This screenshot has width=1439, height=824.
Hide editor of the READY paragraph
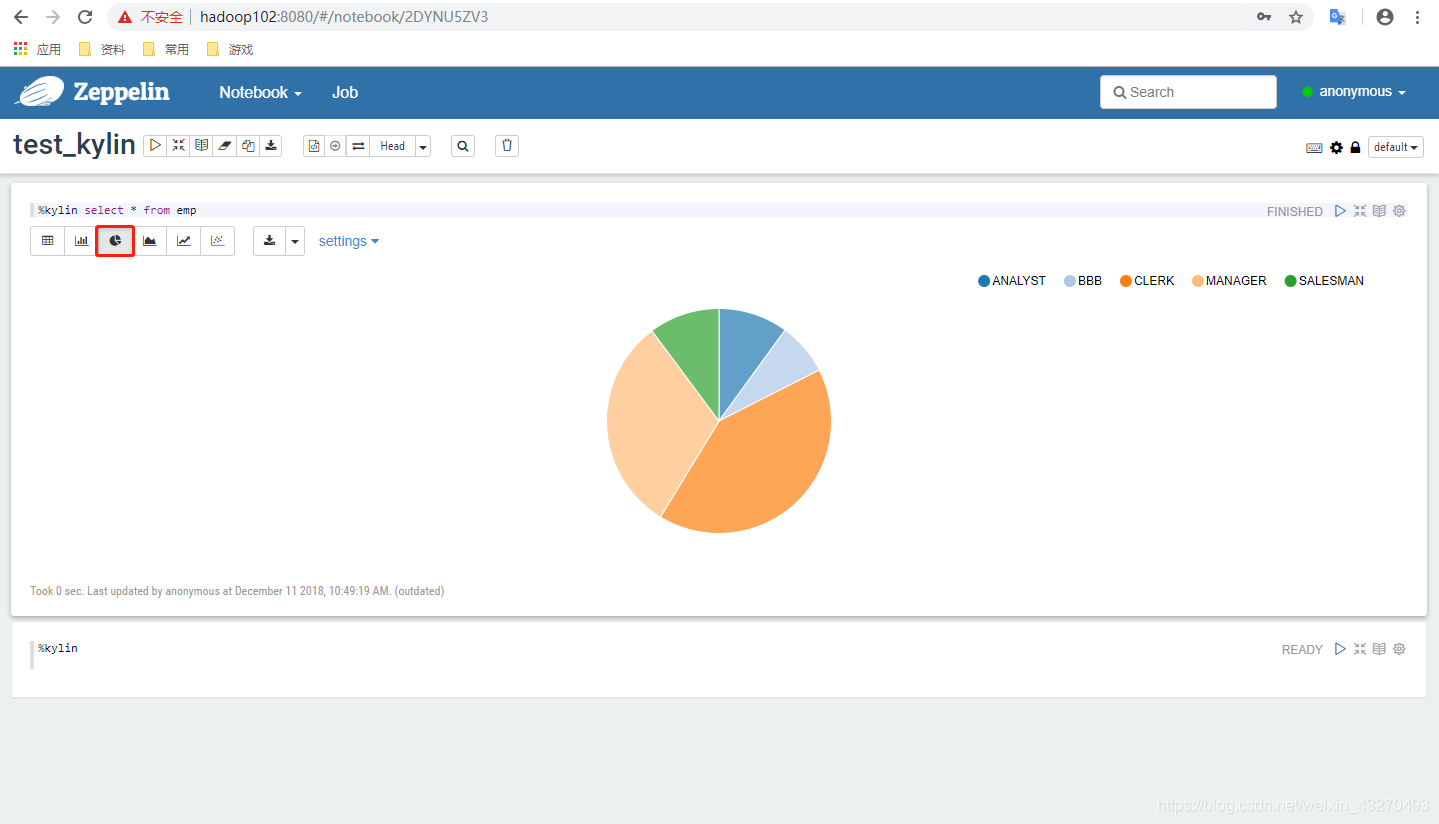[x=1360, y=649]
